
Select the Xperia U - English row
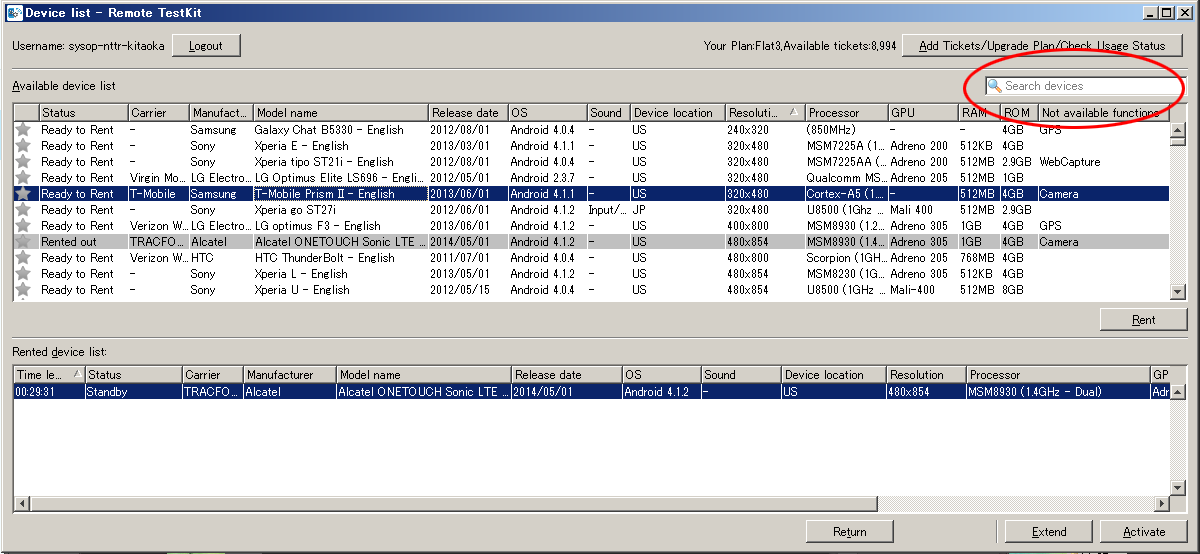point(591,289)
